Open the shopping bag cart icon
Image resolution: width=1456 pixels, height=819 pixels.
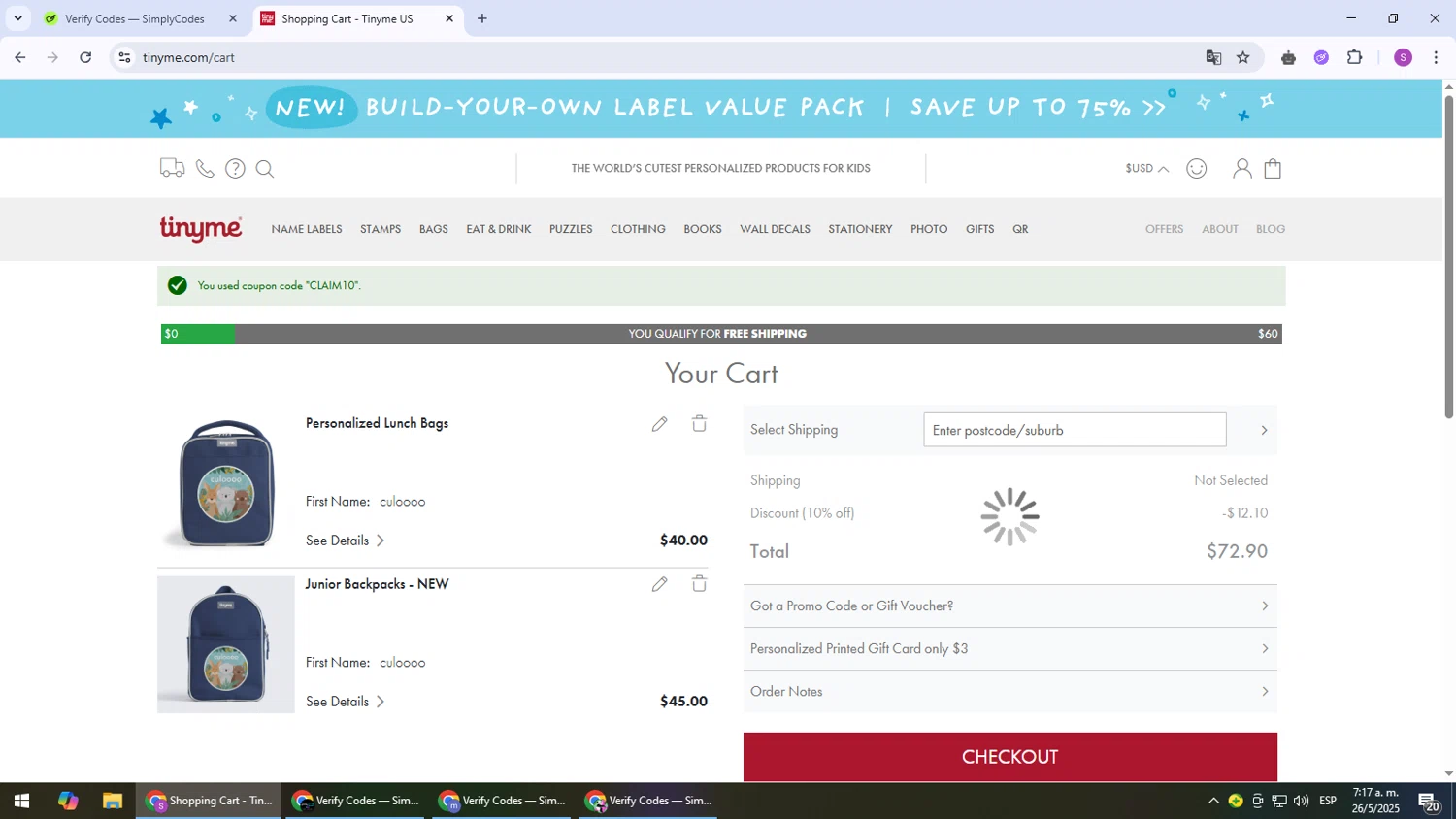tap(1273, 169)
